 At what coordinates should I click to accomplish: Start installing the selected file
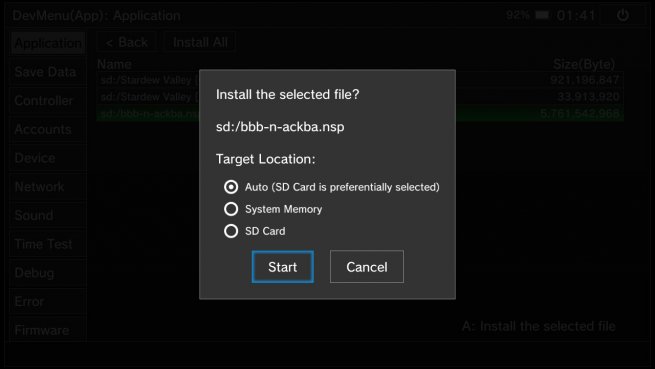(x=283, y=267)
